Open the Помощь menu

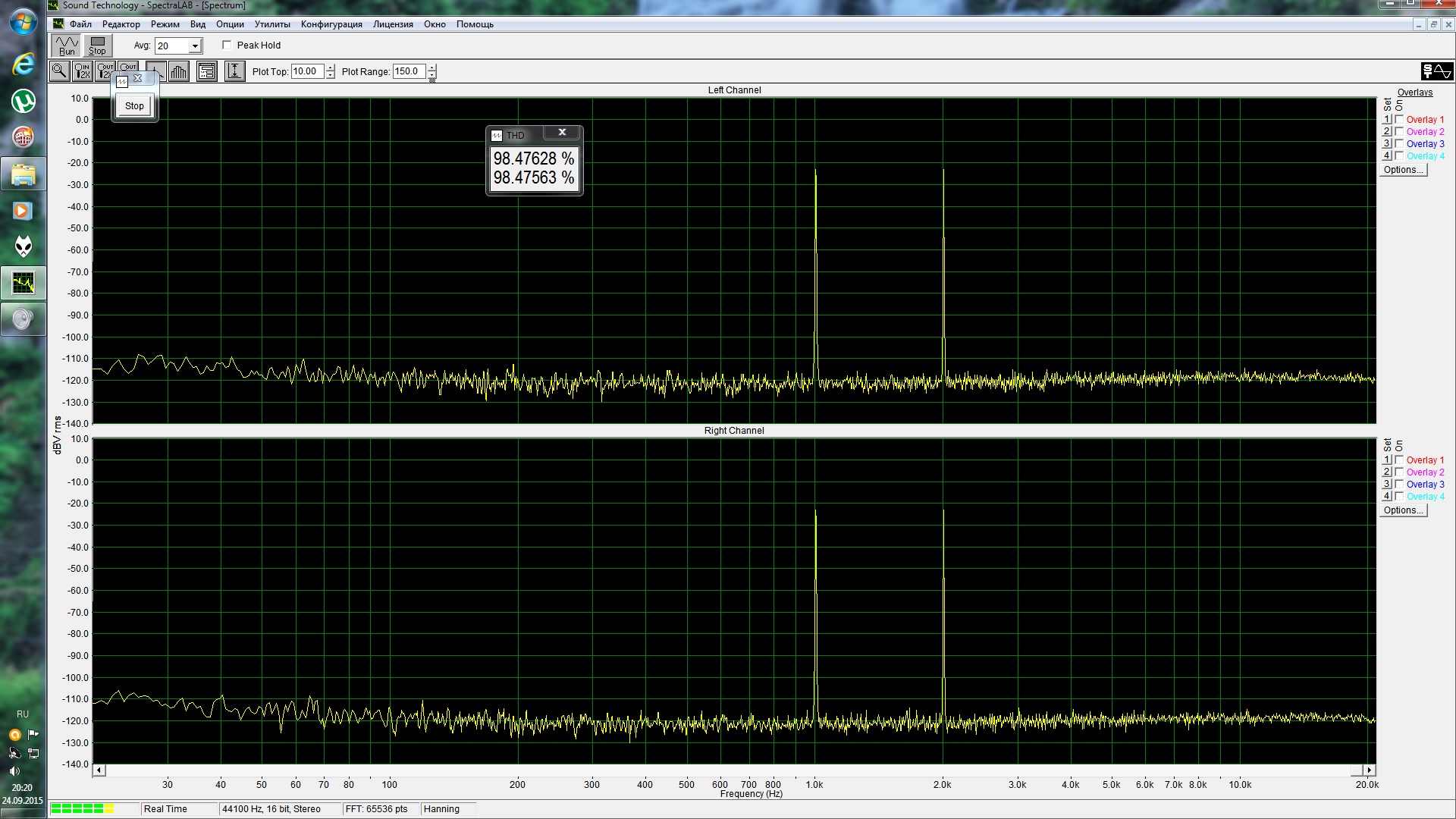[475, 24]
